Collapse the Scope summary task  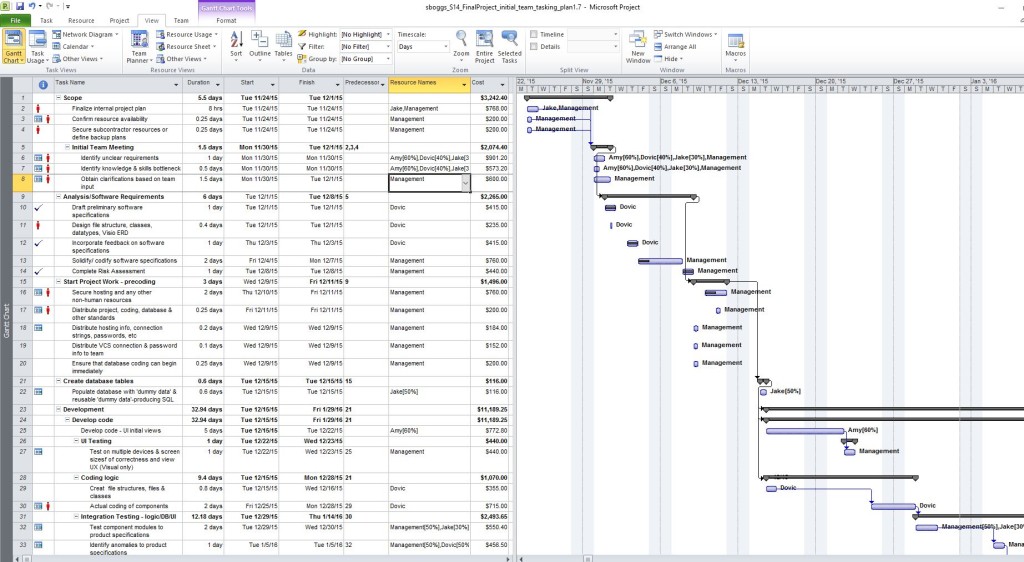pos(58,98)
